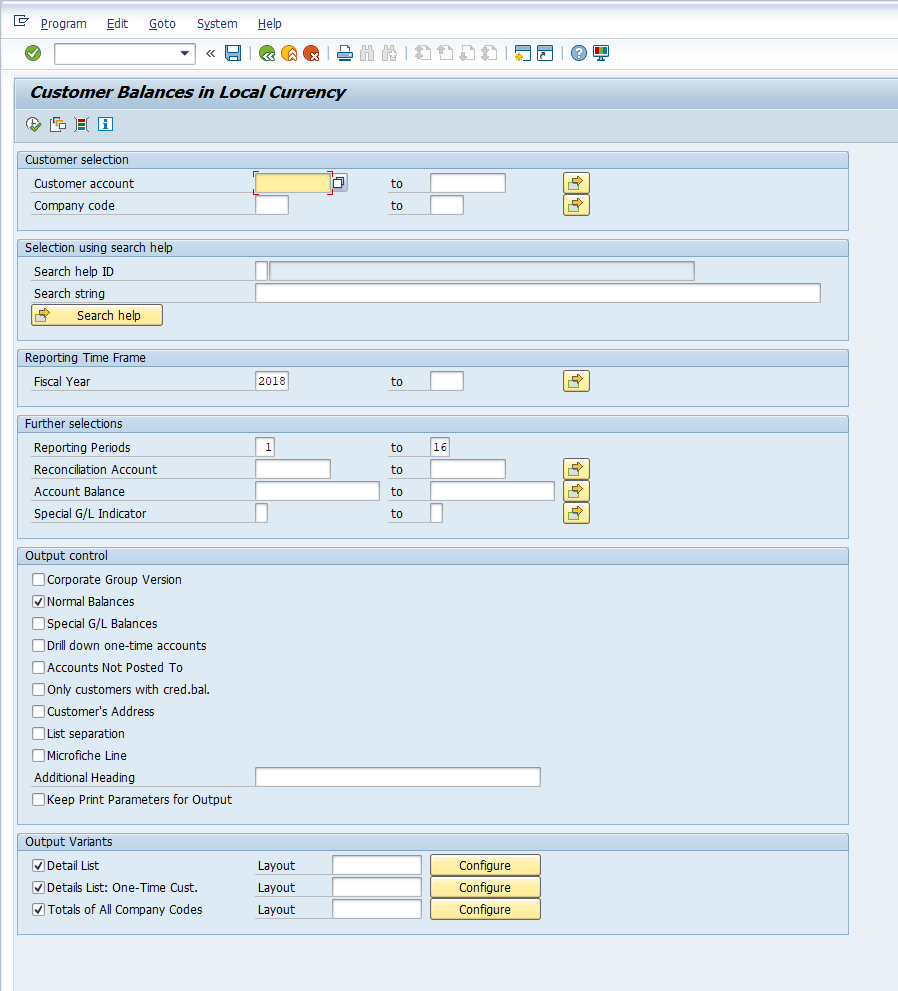The height and width of the screenshot is (991, 898).
Task: Open the command field dropdown arrow
Action: click(185, 53)
